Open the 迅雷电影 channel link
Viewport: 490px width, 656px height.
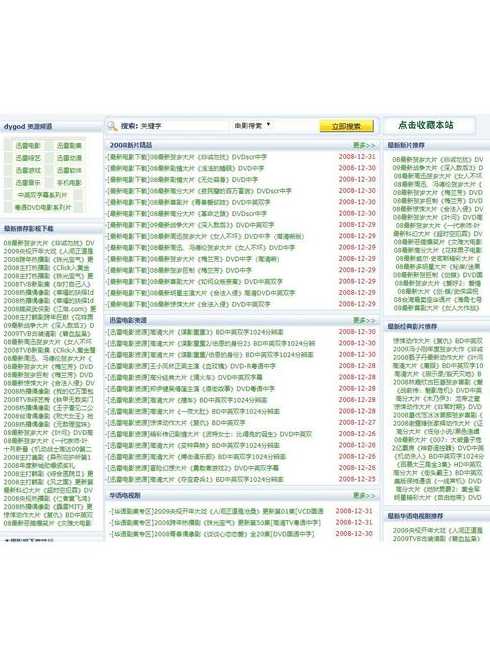[28, 146]
